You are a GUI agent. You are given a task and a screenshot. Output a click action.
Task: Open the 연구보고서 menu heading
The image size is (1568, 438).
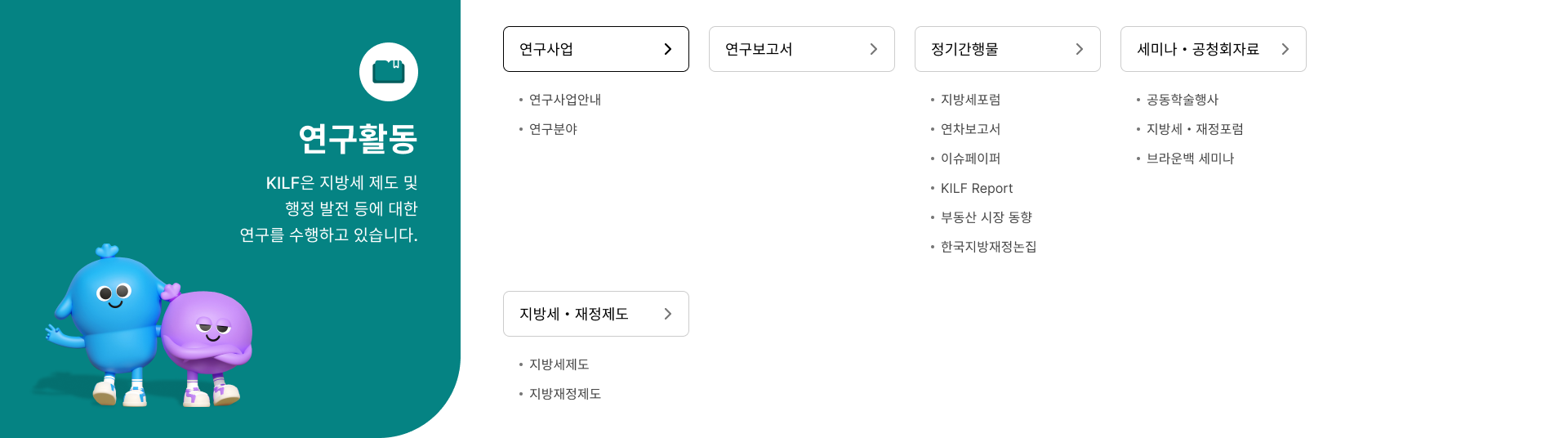coord(759,49)
